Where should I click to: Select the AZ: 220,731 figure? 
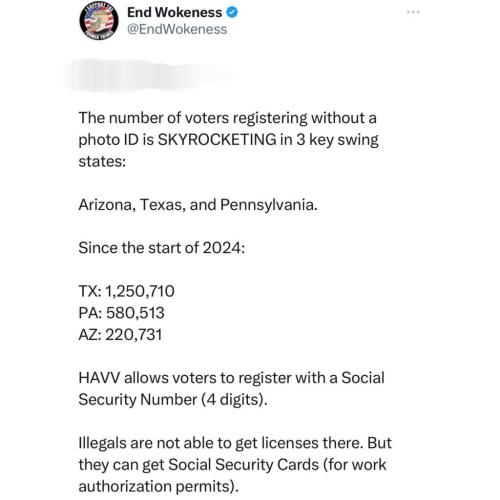[x=120, y=334]
